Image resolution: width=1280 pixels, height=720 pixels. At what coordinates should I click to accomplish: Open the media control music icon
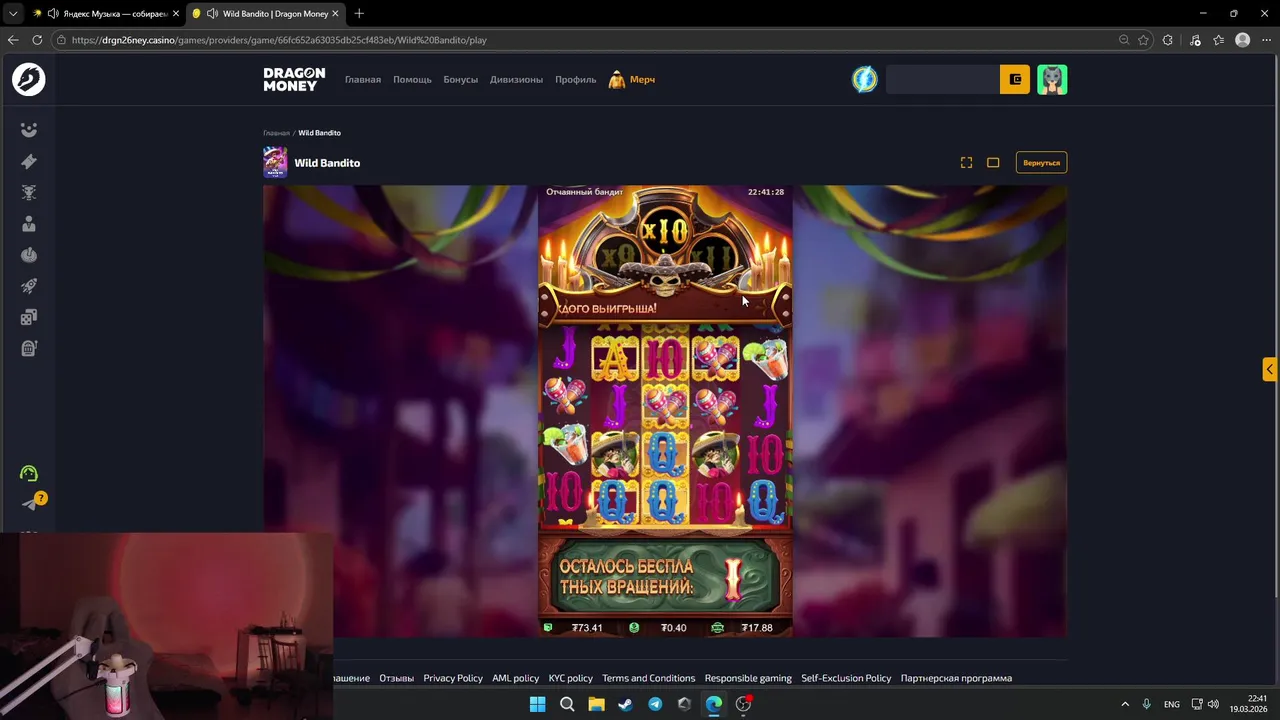point(1195,40)
